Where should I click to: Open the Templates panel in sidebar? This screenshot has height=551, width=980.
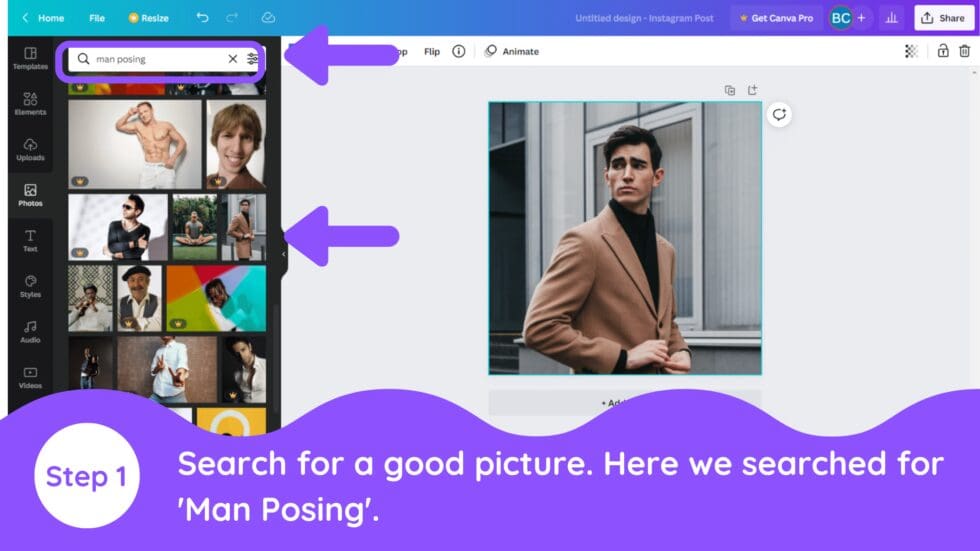tap(30, 58)
